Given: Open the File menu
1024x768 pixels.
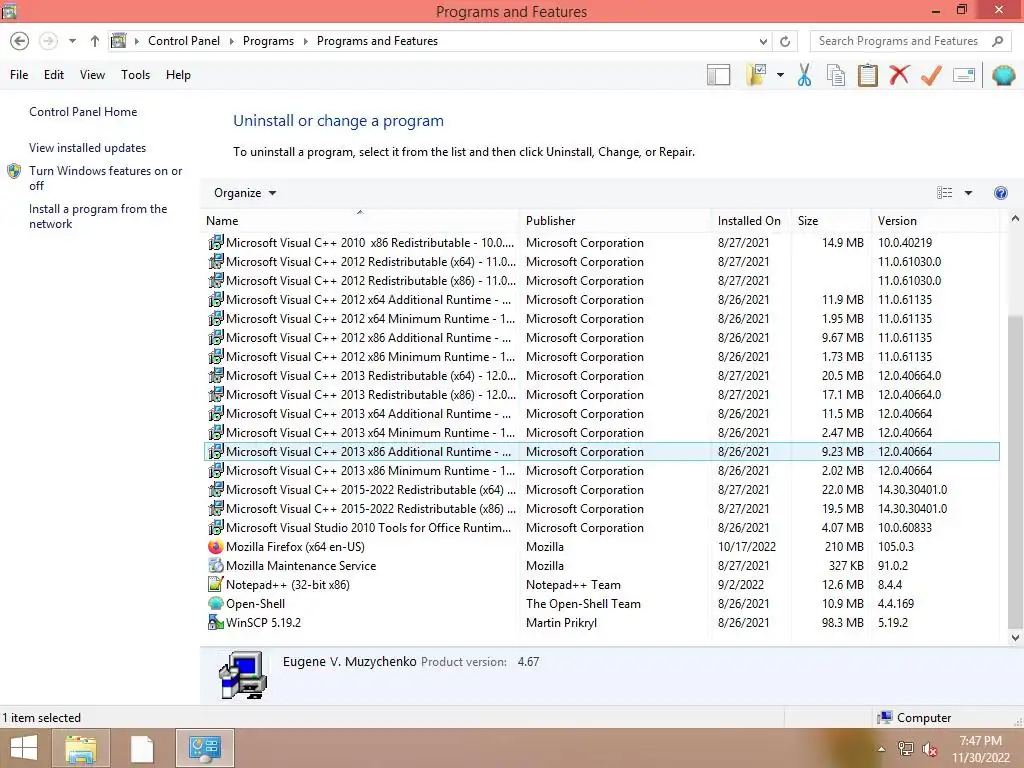Looking at the screenshot, I should [19, 74].
